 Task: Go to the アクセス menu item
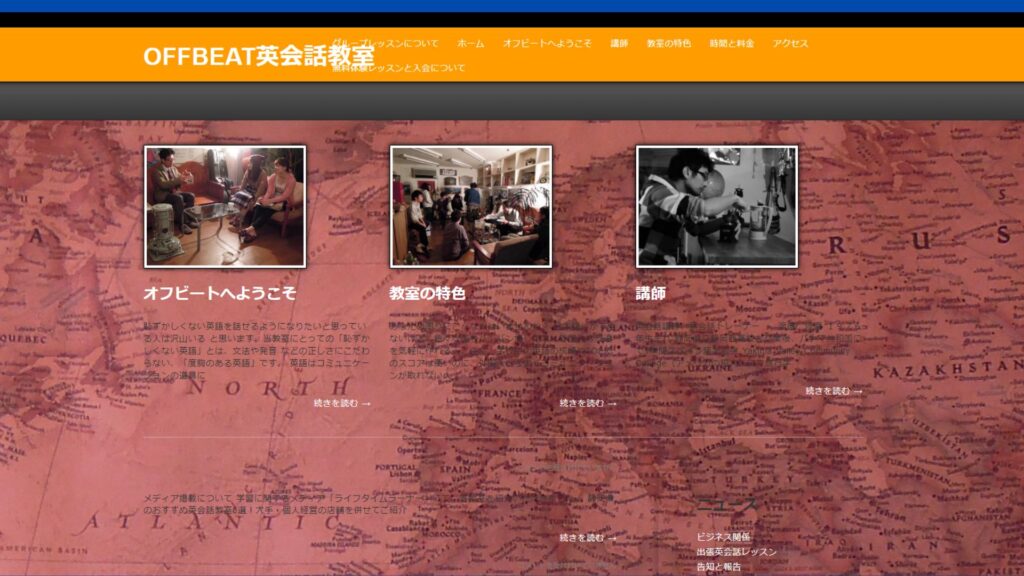pos(790,43)
